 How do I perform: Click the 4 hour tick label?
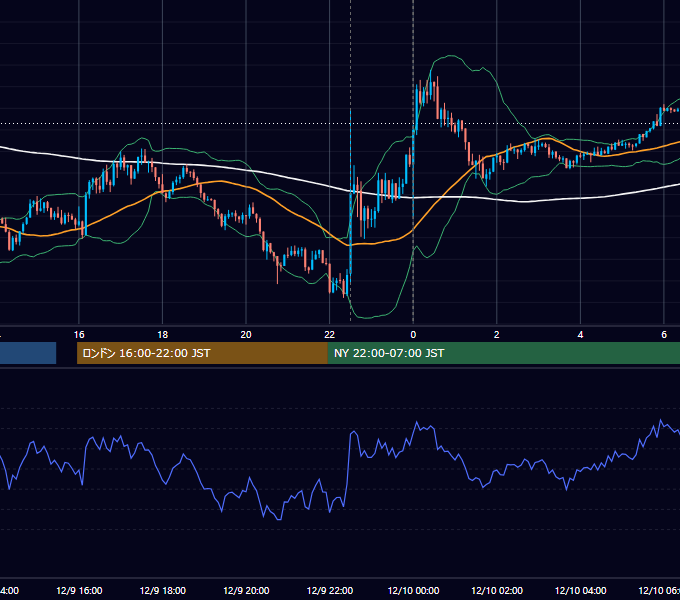[580, 334]
